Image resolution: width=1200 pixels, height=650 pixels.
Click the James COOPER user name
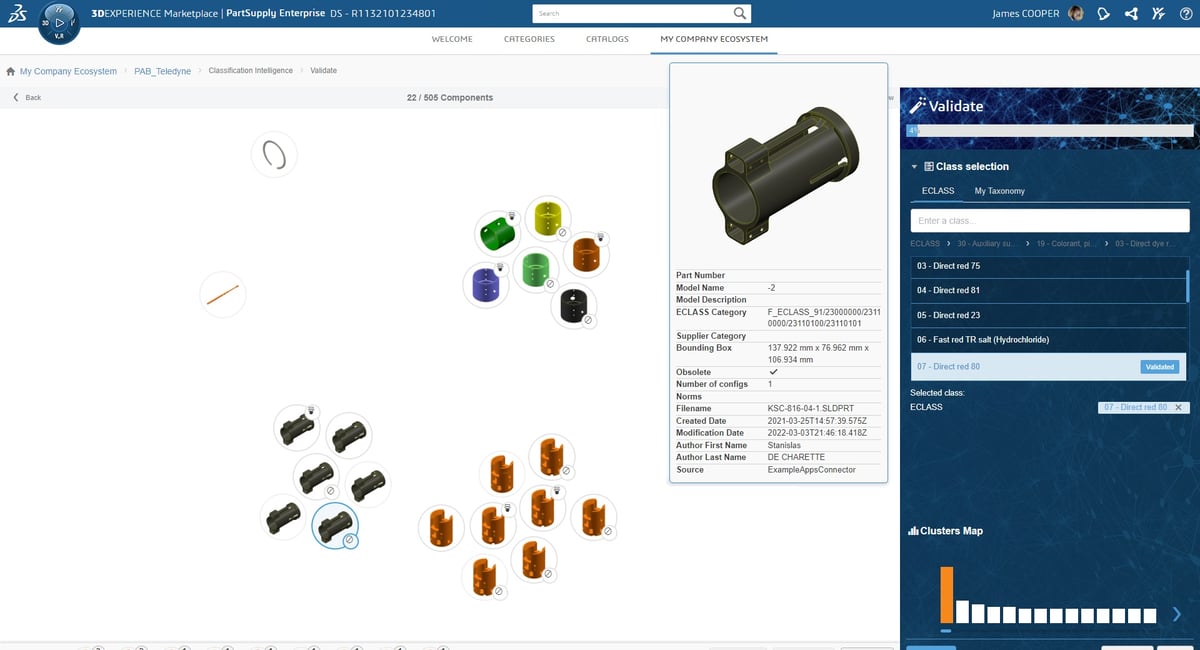click(x=1025, y=14)
